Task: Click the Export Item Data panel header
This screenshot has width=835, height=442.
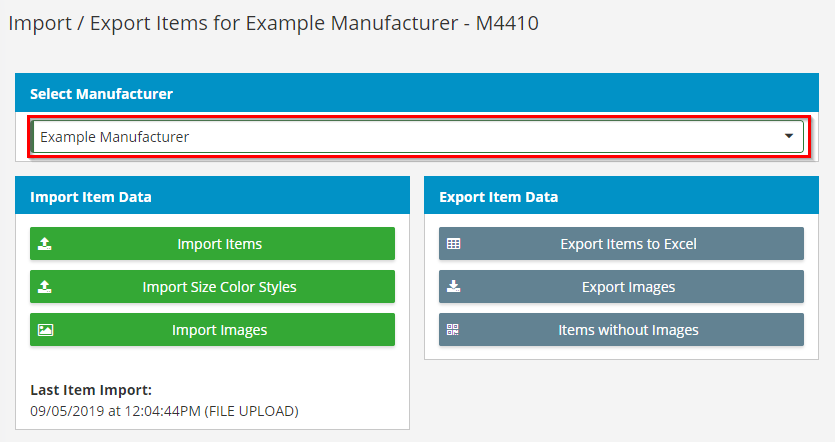Action: click(x=499, y=197)
